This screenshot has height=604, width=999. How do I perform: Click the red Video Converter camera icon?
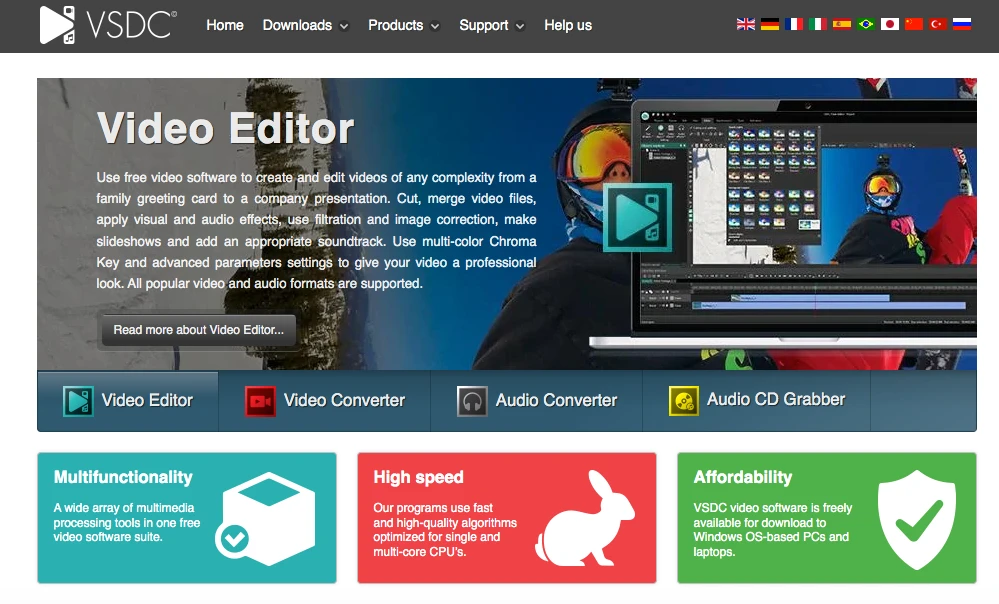[x=260, y=401]
